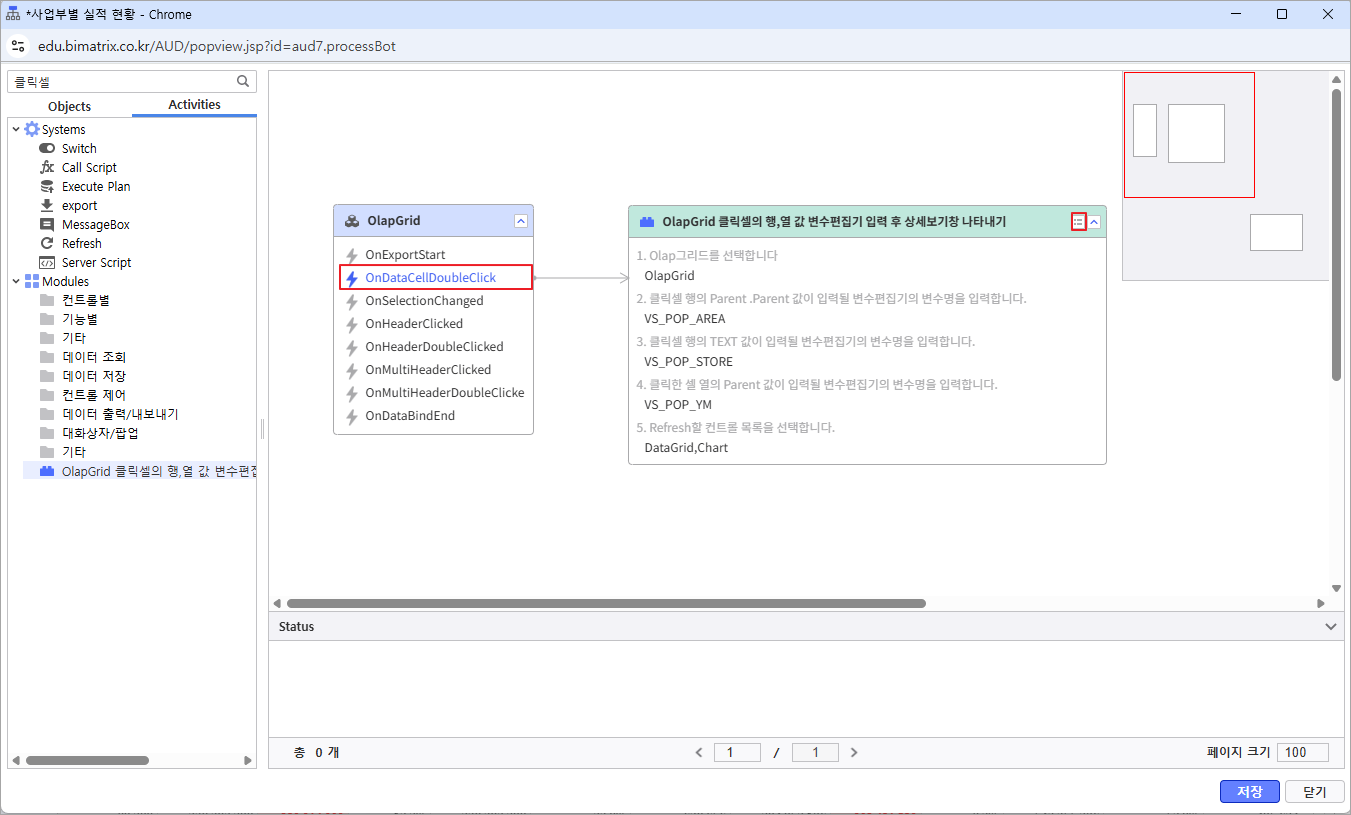This screenshot has height=815, width=1351.
Task: Switch to the Objects tab
Action: (x=70, y=106)
